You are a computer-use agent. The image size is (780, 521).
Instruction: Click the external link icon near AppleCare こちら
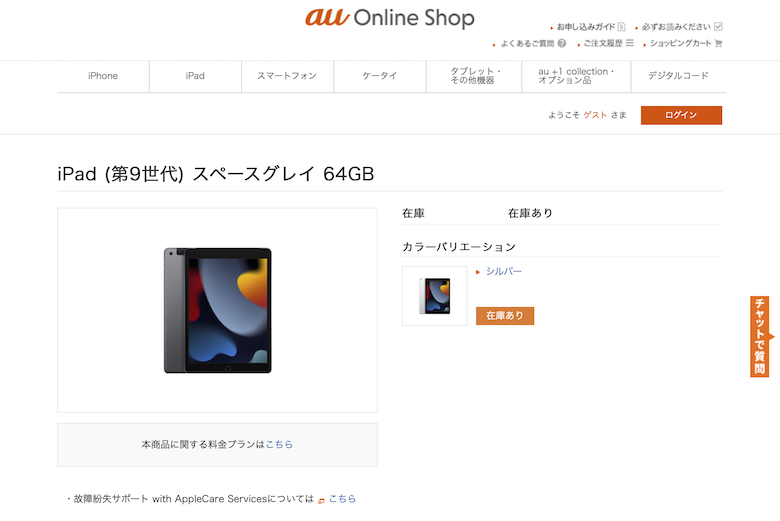(x=321, y=501)
